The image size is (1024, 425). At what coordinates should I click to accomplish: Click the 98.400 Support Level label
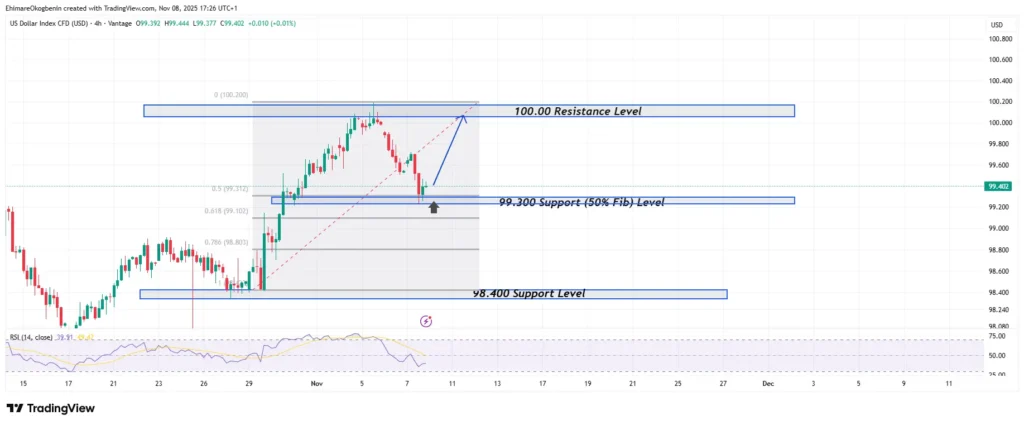[x=529, y=294]
